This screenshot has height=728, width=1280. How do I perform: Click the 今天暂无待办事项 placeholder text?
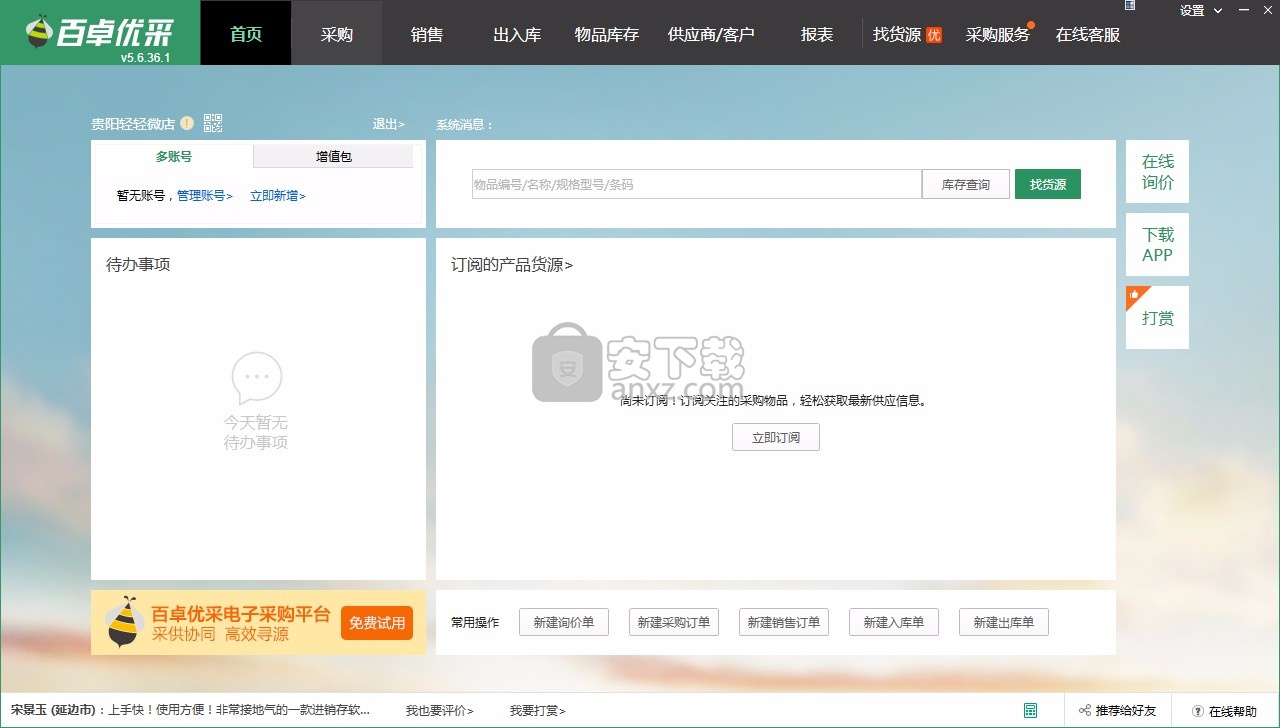pos(256,433)
